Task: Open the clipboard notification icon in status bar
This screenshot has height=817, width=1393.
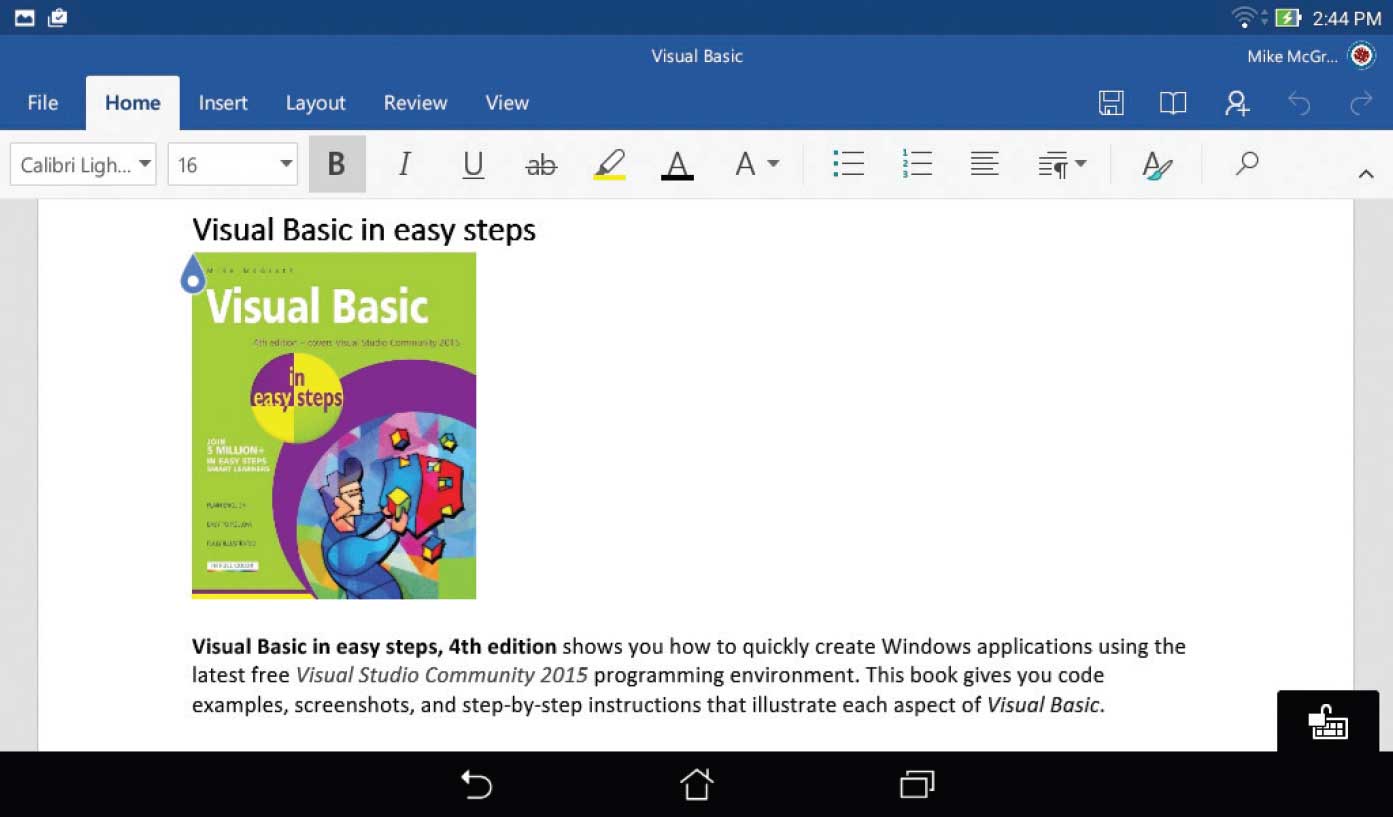Action: pos(57,18)
